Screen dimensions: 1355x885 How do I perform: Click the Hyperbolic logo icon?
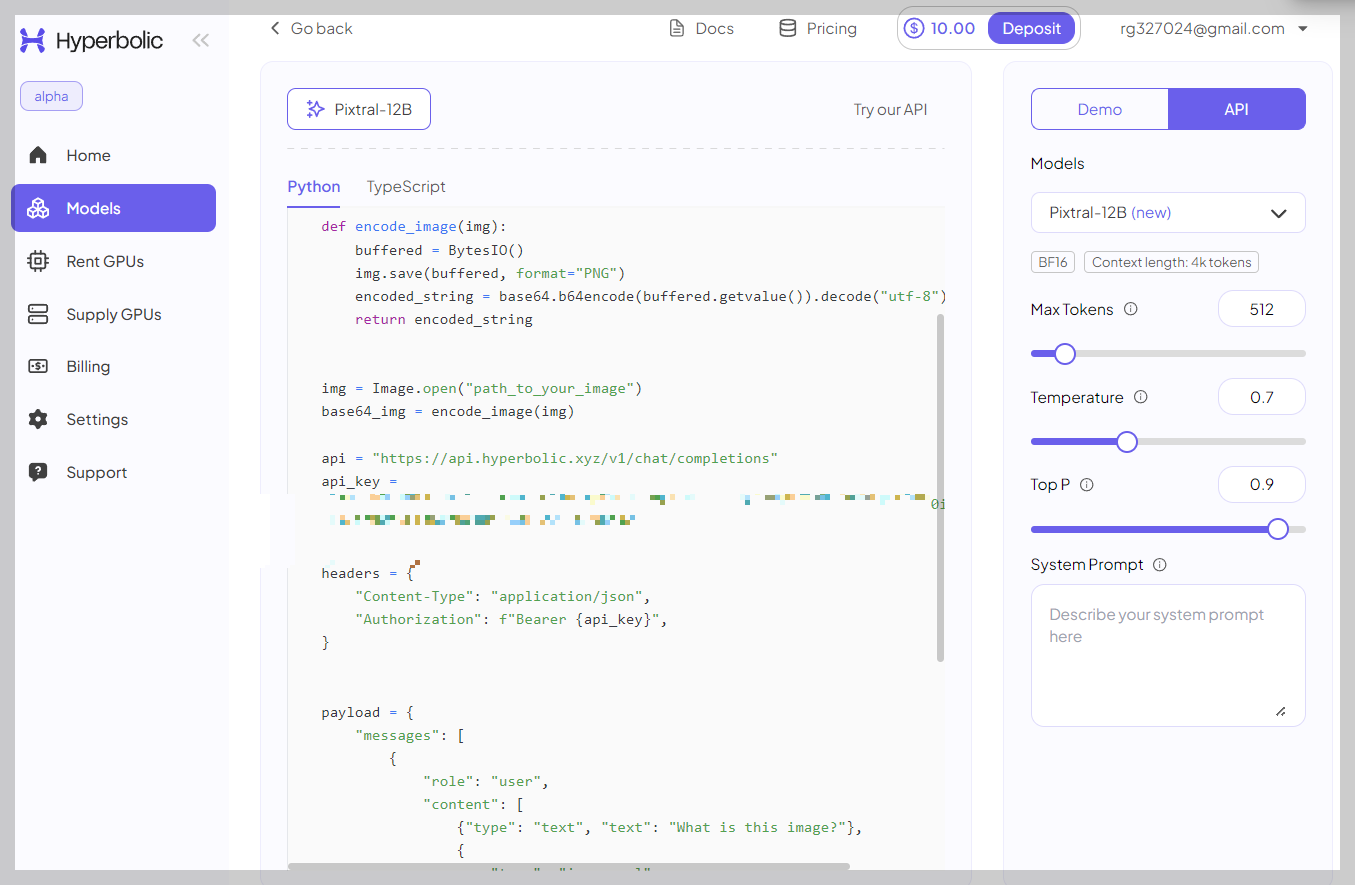[33, 40]
